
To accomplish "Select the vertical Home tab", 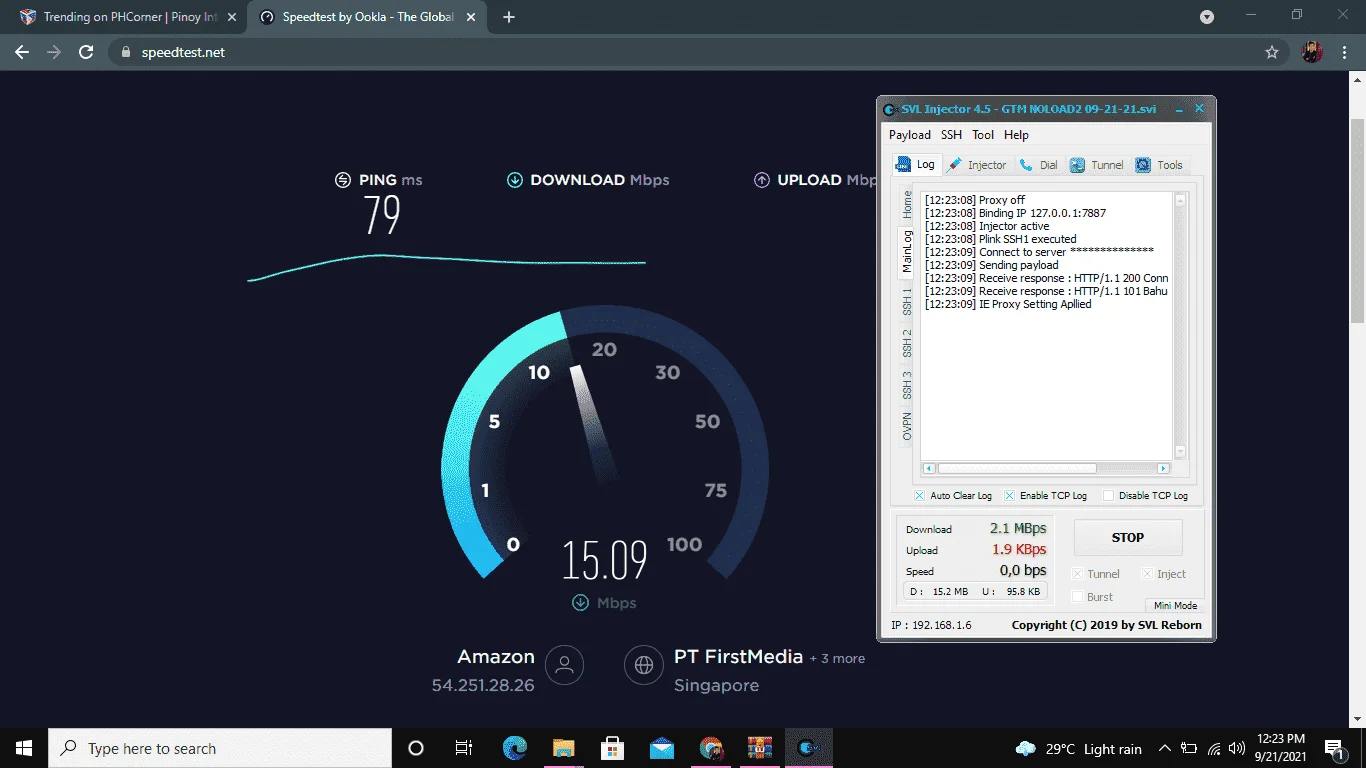I will pos(907,204).
